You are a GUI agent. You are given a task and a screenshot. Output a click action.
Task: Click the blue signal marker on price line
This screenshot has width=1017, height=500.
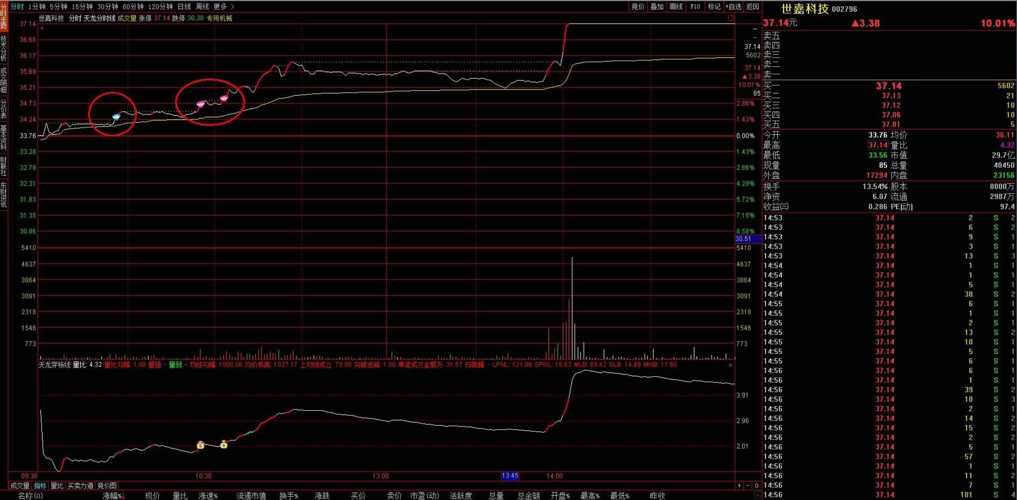coord(116,117)
